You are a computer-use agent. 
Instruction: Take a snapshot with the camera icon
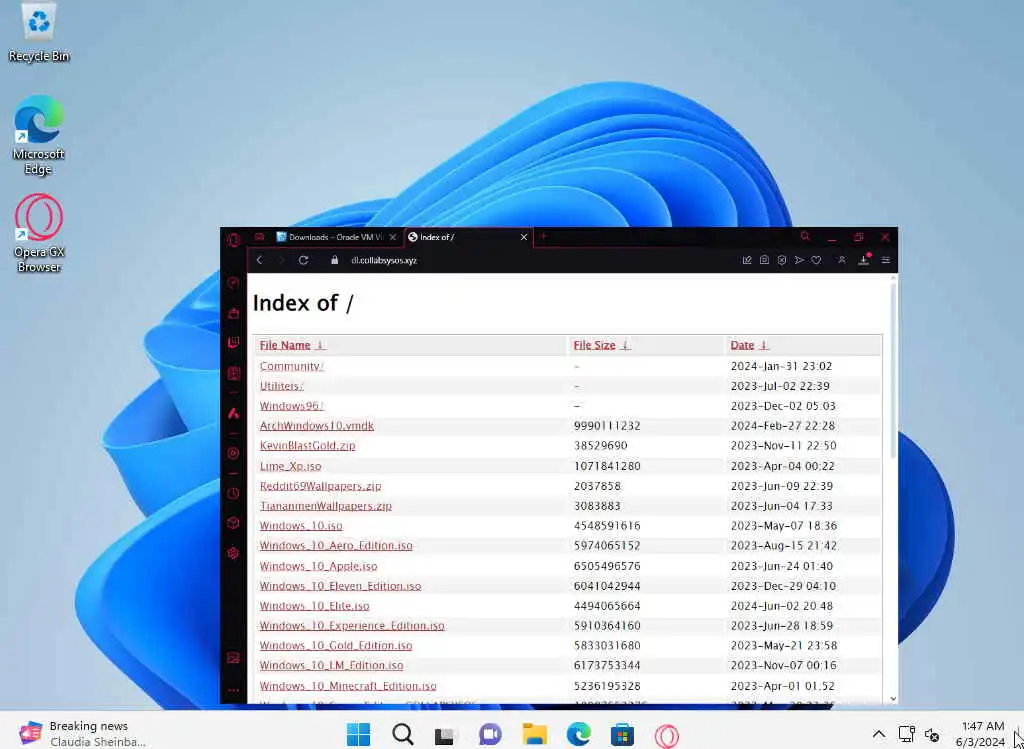(x=764, y=260)
